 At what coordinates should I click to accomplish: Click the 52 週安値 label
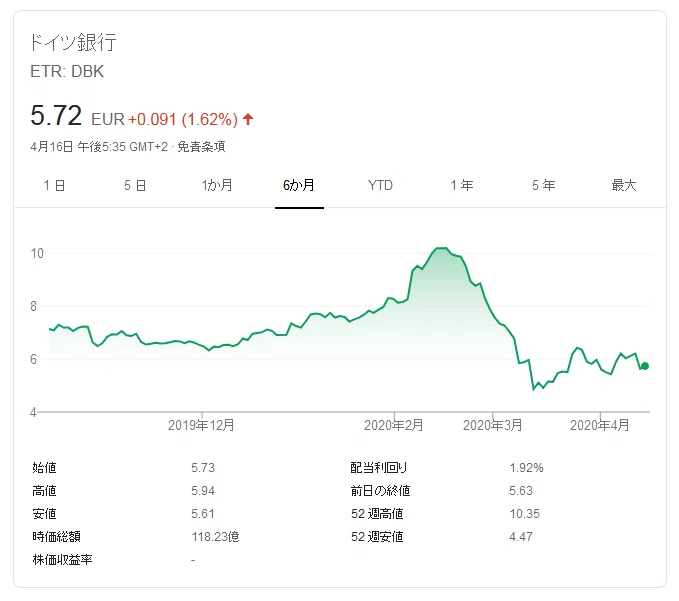point(377,537)
